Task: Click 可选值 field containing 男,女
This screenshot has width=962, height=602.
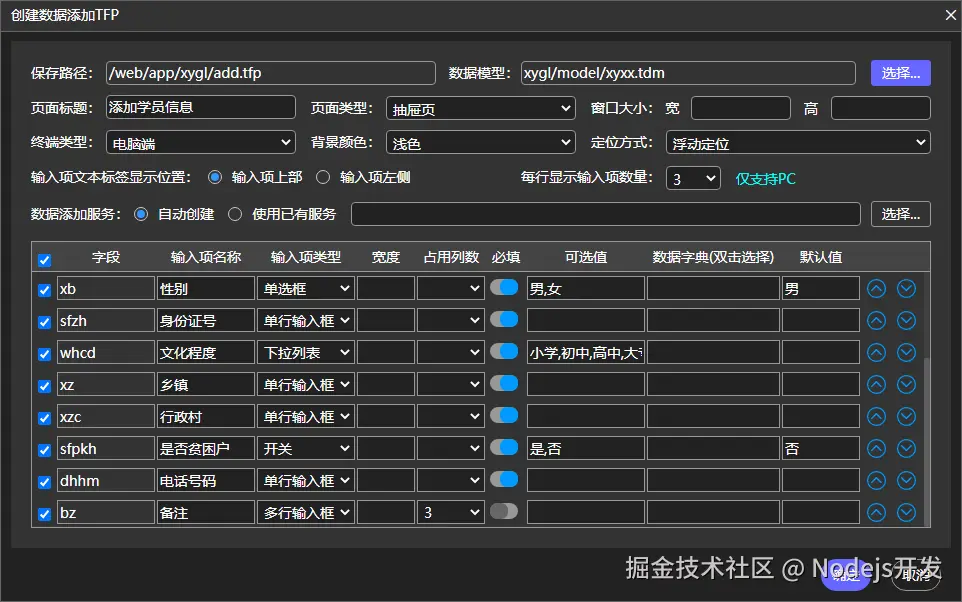Action: (x=585, y=288)
